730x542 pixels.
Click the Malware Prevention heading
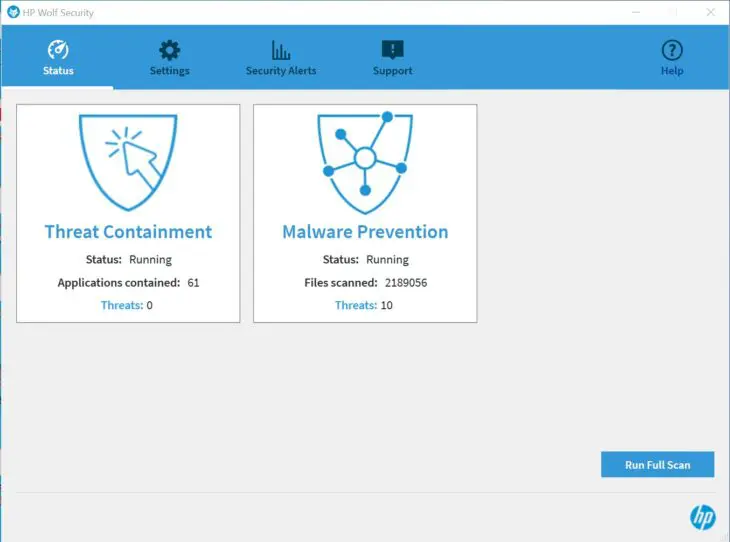click(x=365, y=231)
